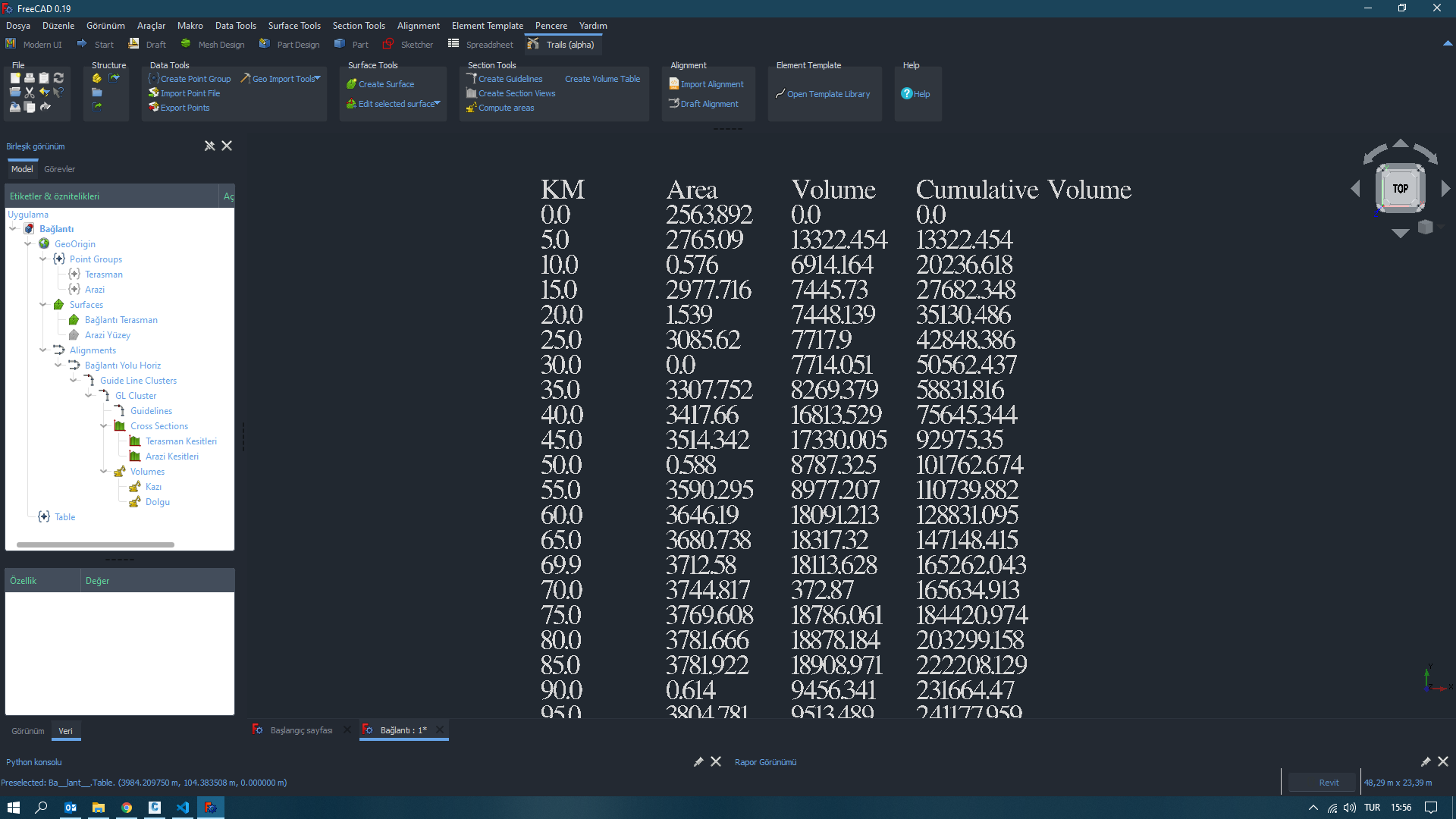Click Create Volume Table button

[x=602, y=79]
